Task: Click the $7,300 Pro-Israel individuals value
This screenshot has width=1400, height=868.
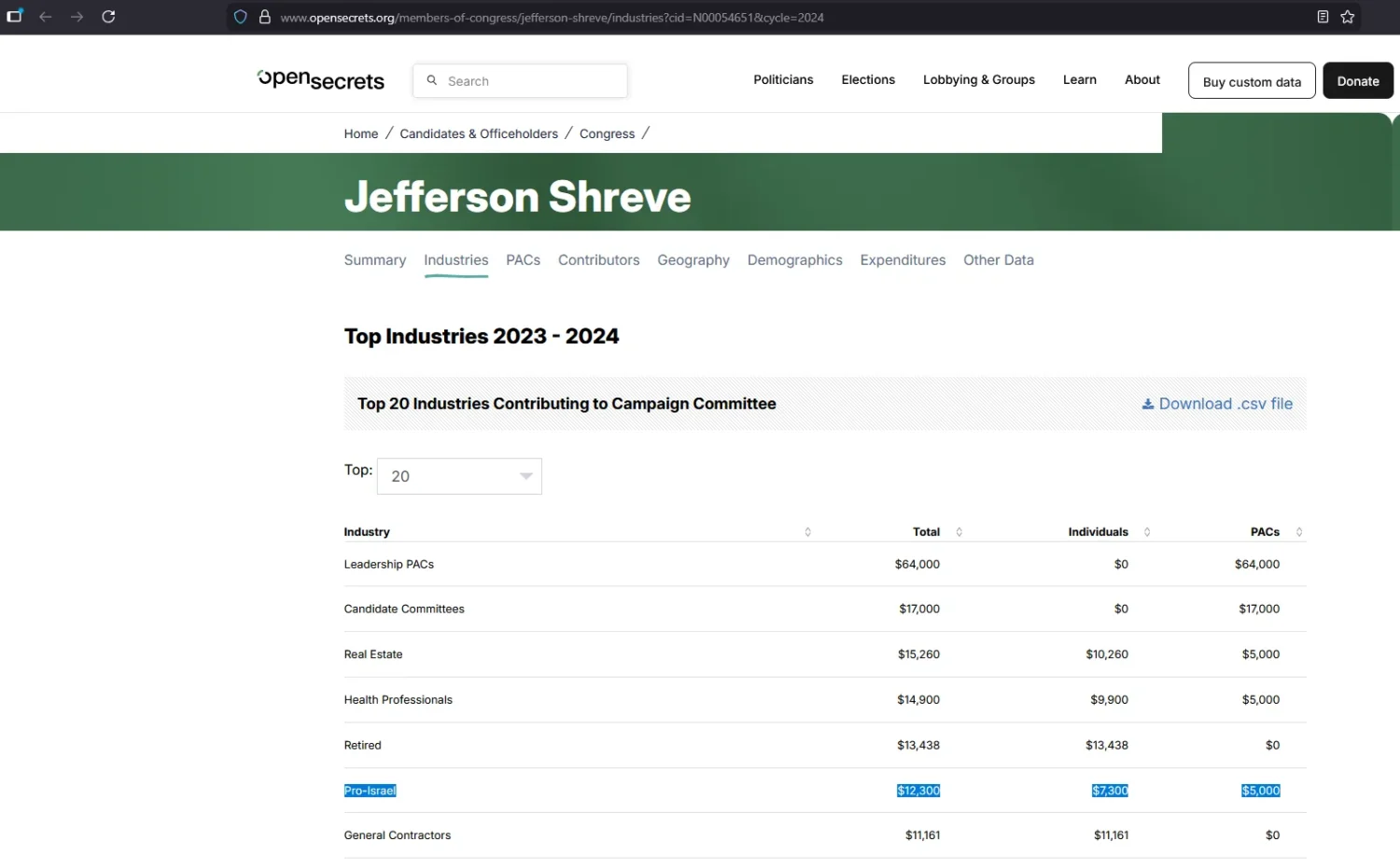Action: (1110, 791)
